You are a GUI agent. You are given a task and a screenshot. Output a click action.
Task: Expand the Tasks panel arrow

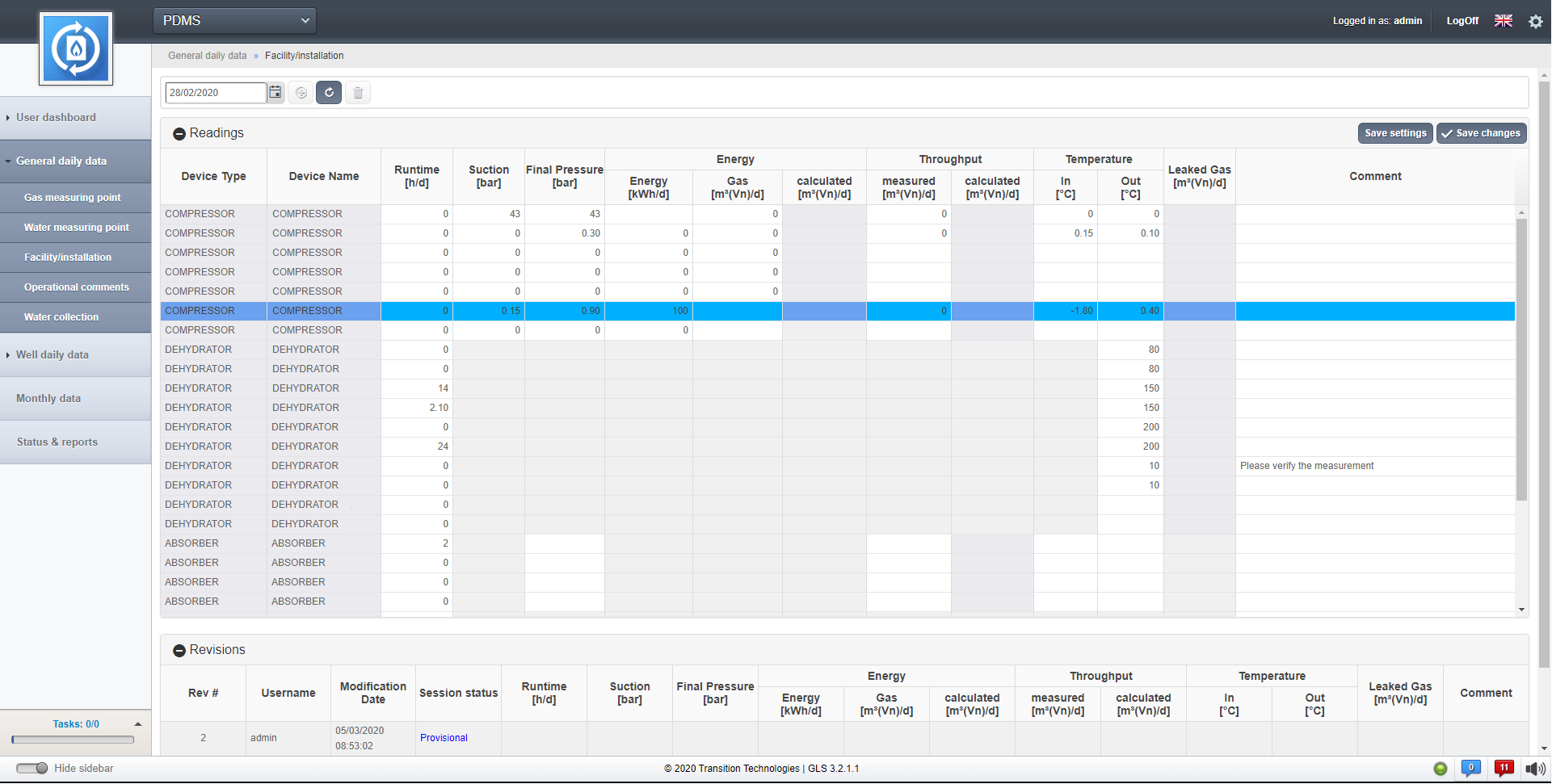tap(138, 724)
